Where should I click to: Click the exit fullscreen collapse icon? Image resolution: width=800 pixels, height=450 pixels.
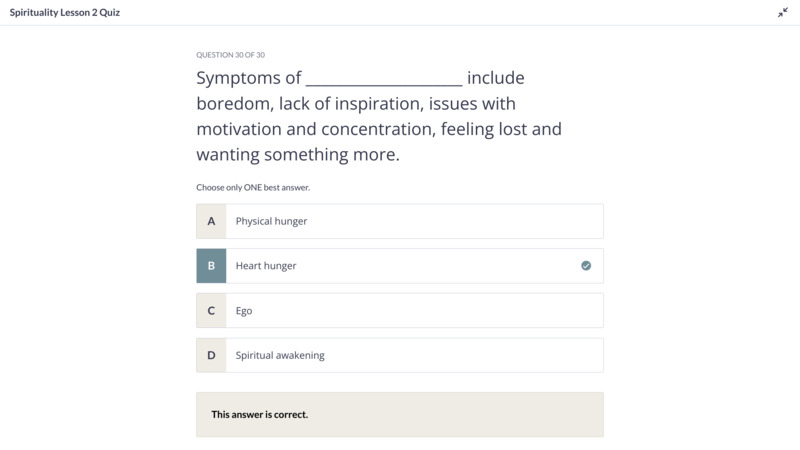click(783, 13)
